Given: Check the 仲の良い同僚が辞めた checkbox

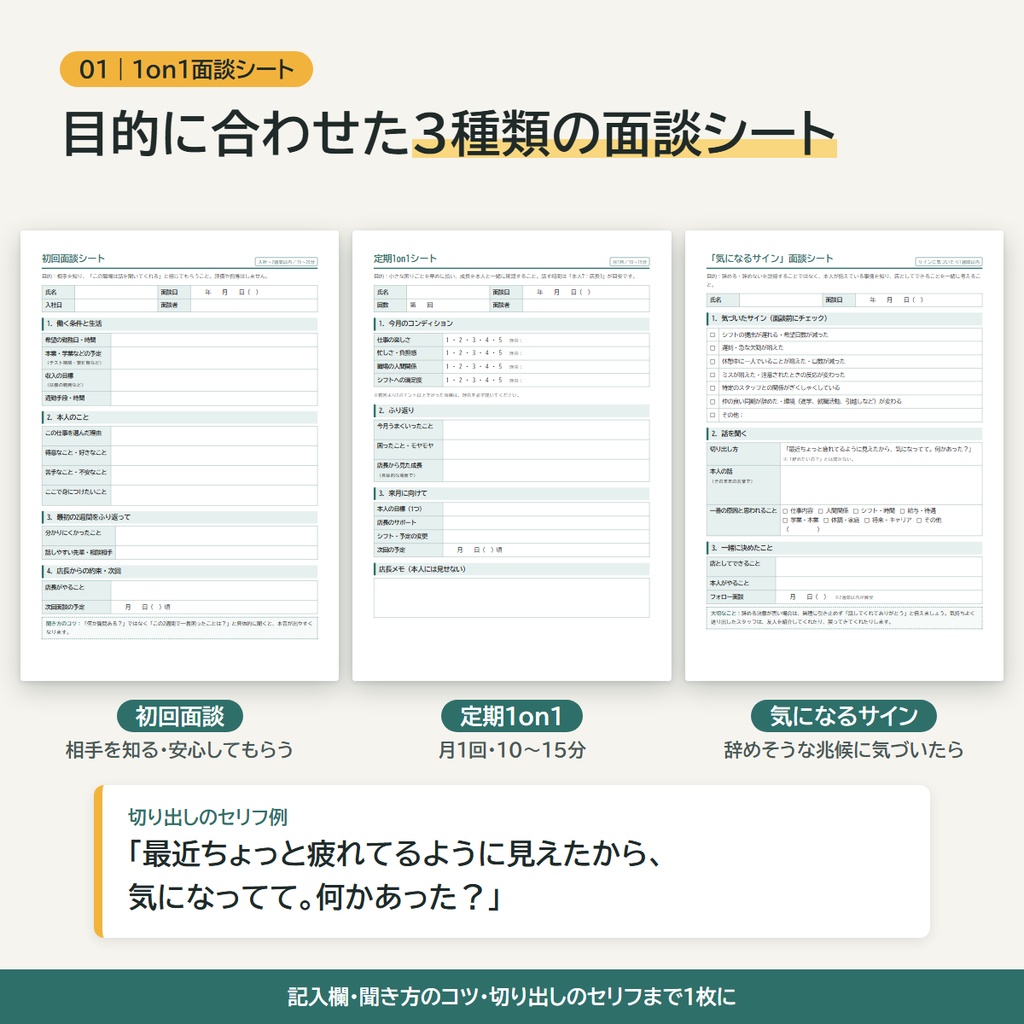Looking at the screenshot, I should 712,402.
